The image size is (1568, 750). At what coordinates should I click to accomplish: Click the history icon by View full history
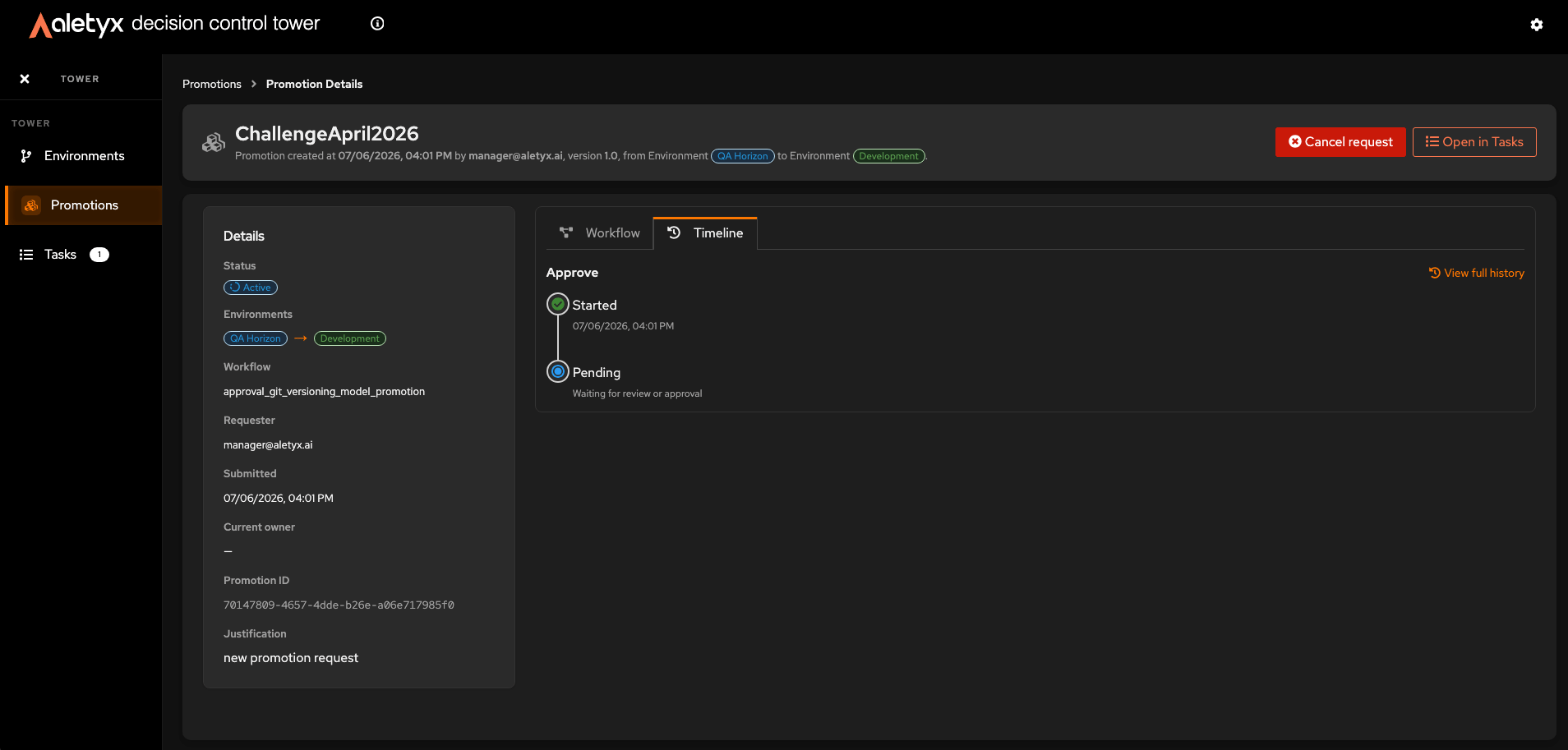point(1435,273)
